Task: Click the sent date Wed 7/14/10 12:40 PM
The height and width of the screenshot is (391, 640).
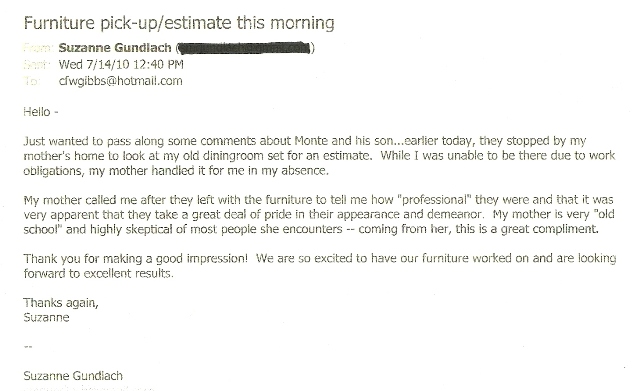Action: point(121,64)
